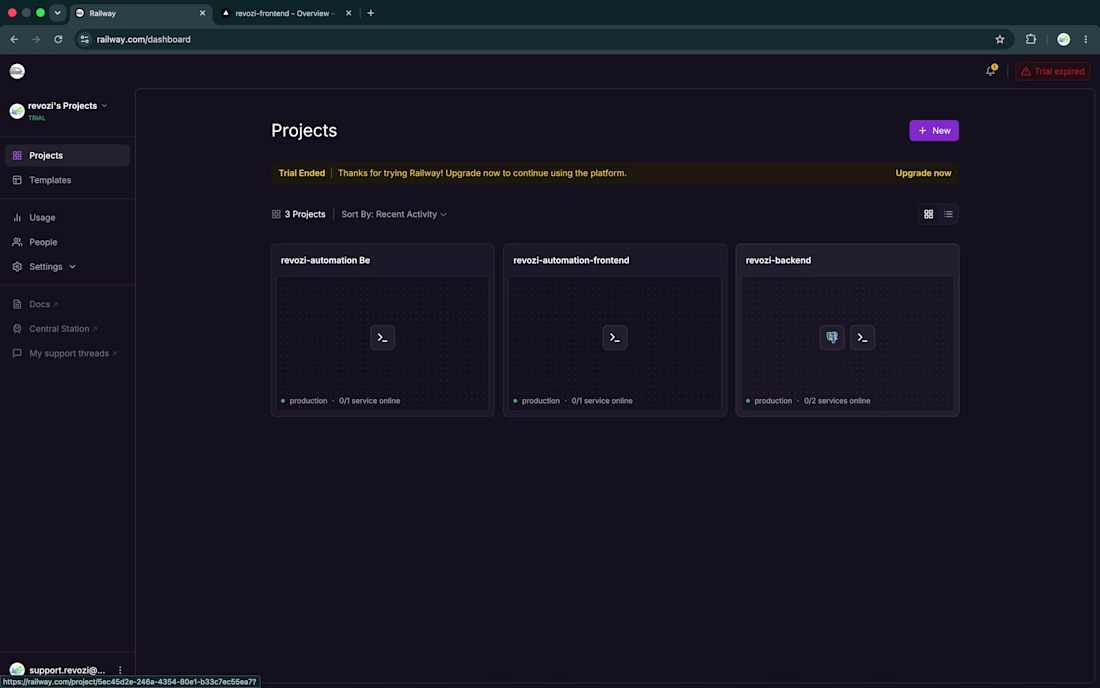The height and width of the screenshot is (688, 1100).
Task: Bookmark this page with the star icon
Action: click(1000, 39)
